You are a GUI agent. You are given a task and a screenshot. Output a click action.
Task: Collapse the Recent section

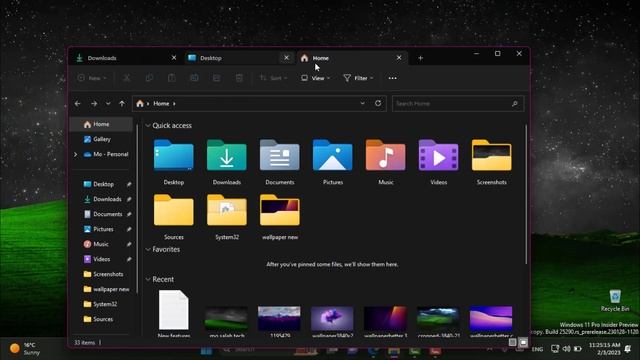pyautogui.click(x=148, y=280)
